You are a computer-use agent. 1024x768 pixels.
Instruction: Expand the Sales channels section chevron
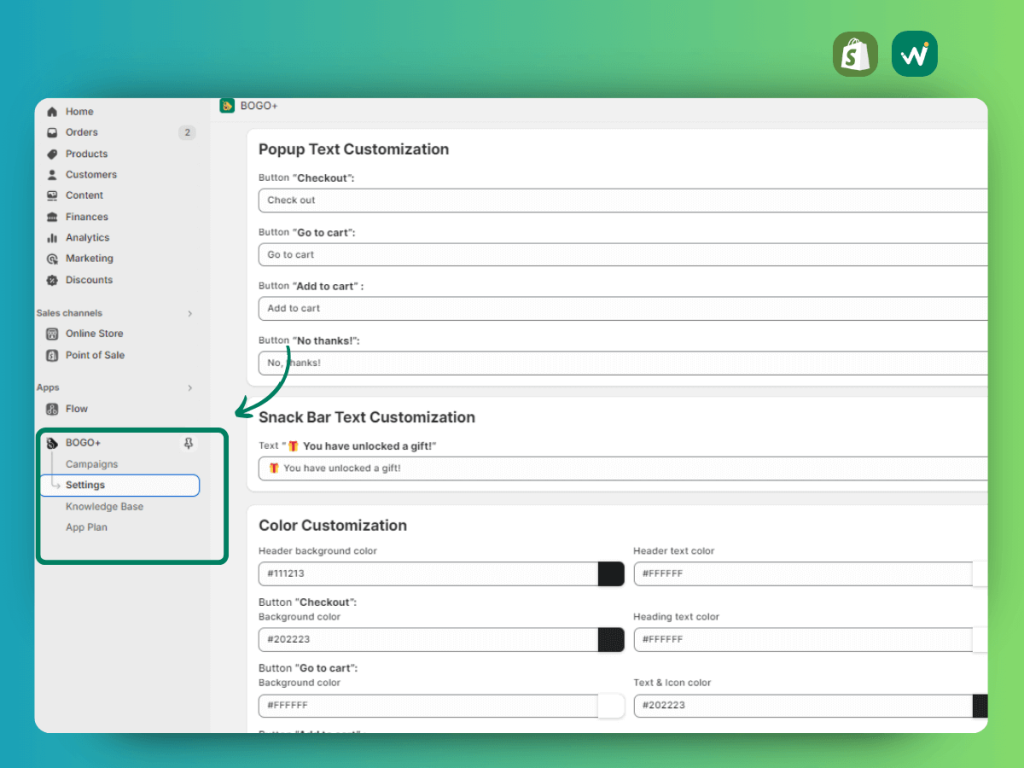(x=190, y=313)
